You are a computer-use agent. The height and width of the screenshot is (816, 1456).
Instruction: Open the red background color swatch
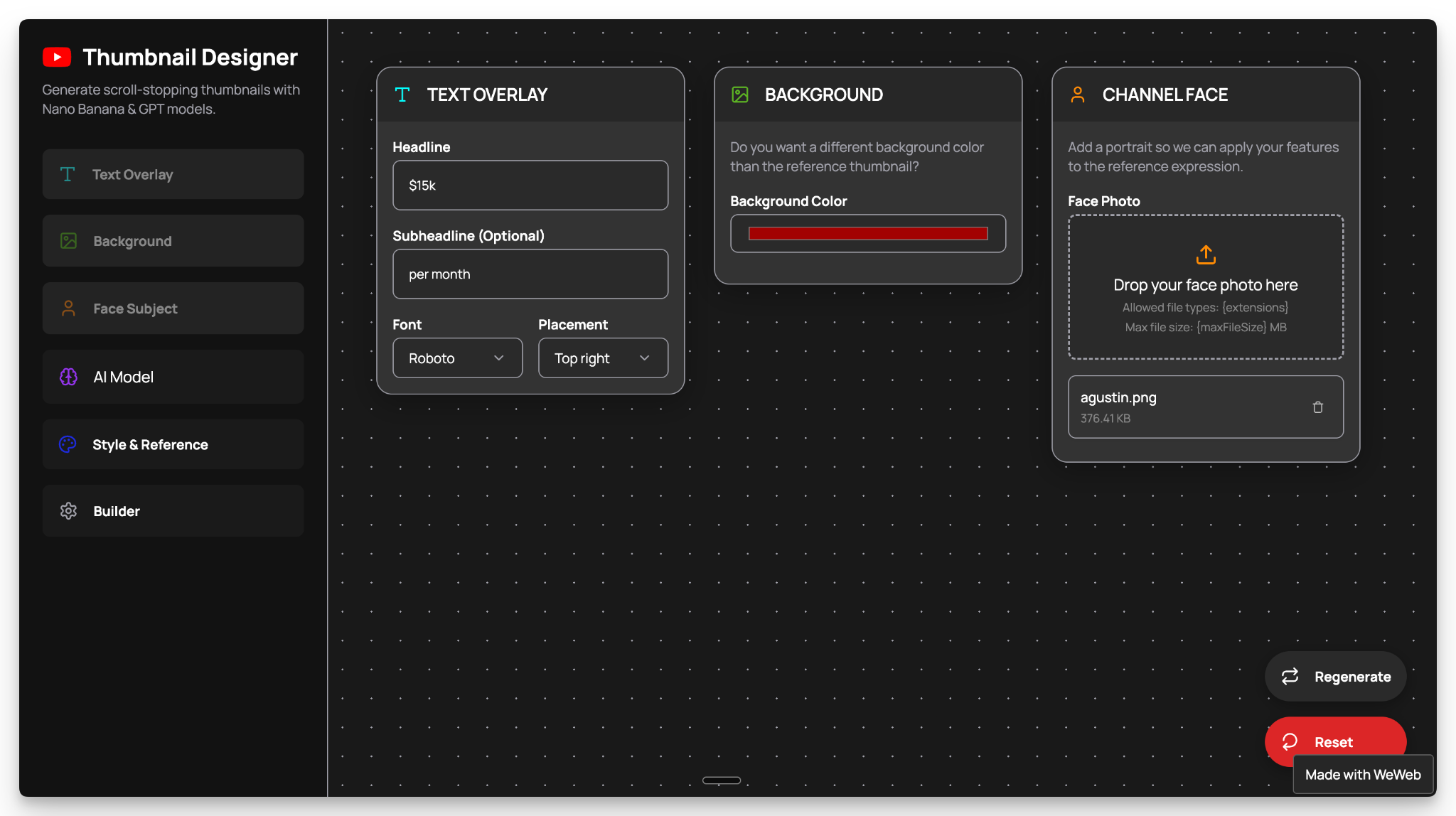point(867,234)
